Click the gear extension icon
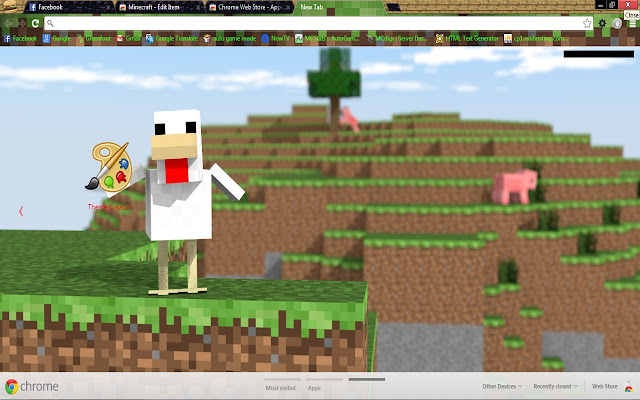Image resolution: width=640 pixels, height=400 pixels. (602, 24)
